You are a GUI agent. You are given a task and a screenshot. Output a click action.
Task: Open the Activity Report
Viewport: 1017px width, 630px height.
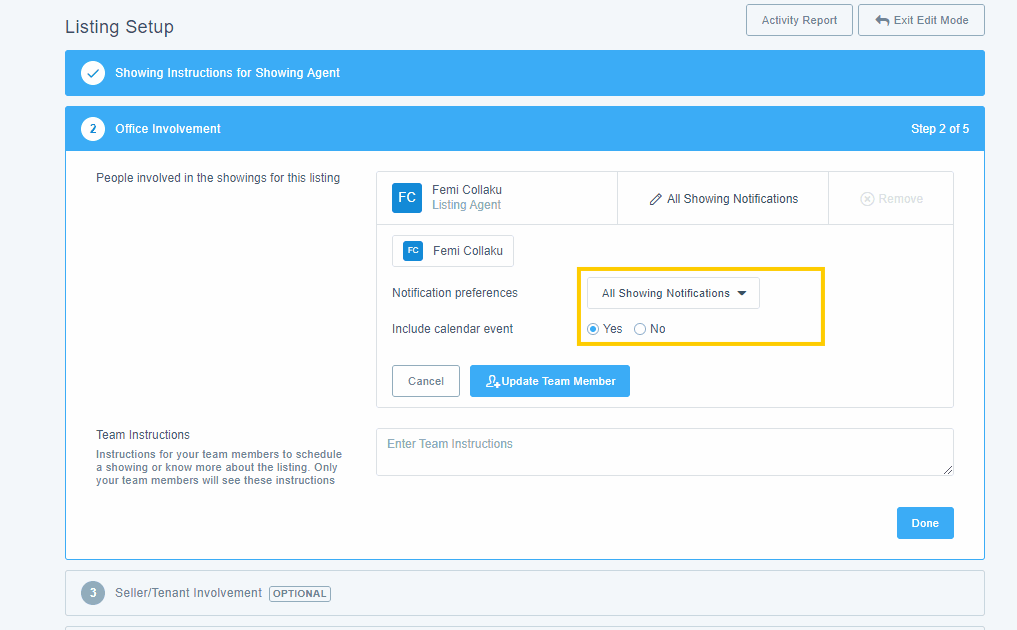799,20
